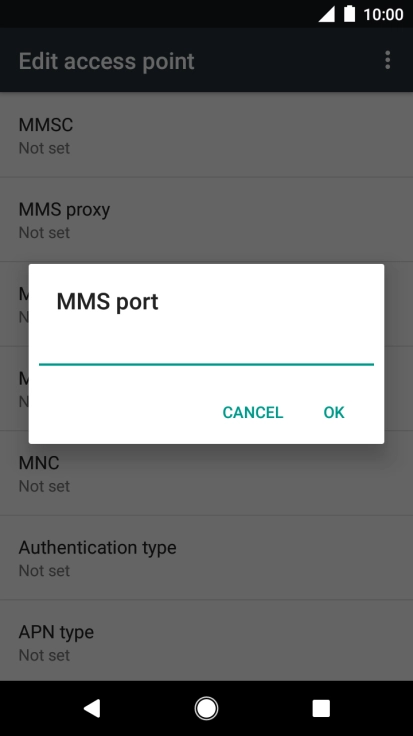This screenshot has height=736, width=413.
Task: Open the Authentication type option
Action: click(x=206, y=558)
